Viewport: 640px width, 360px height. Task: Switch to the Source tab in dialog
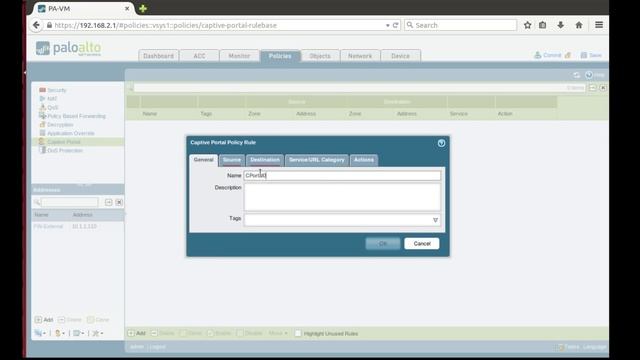point(231,160)
